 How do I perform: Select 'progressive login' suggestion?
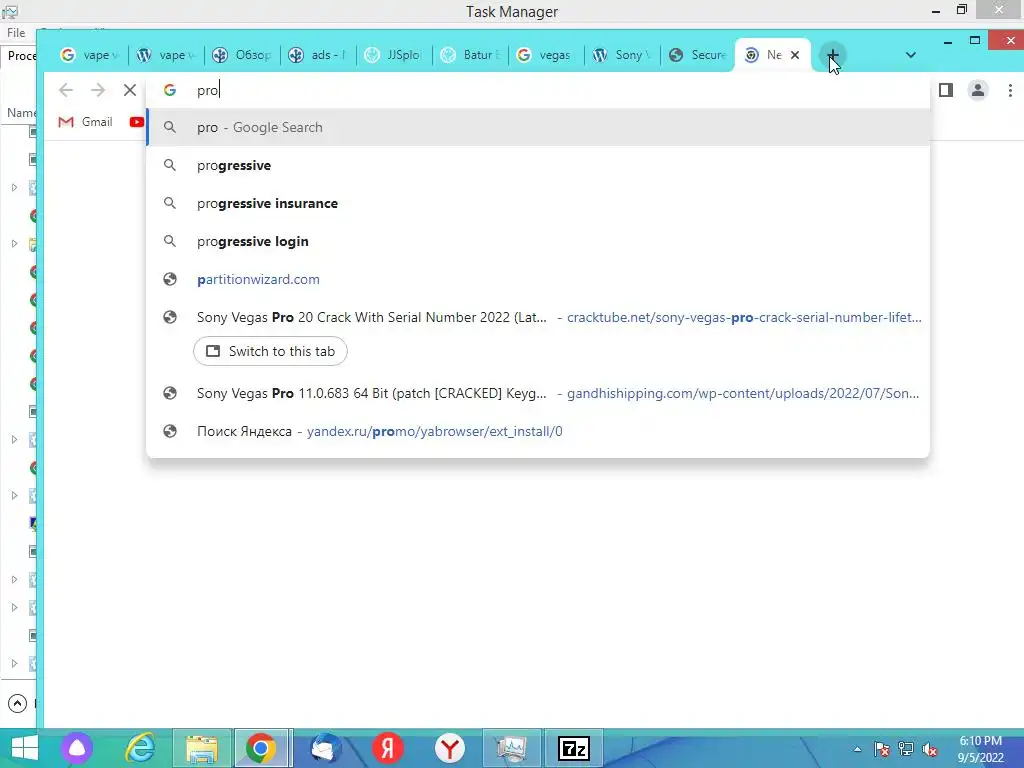tap(538, 241)
